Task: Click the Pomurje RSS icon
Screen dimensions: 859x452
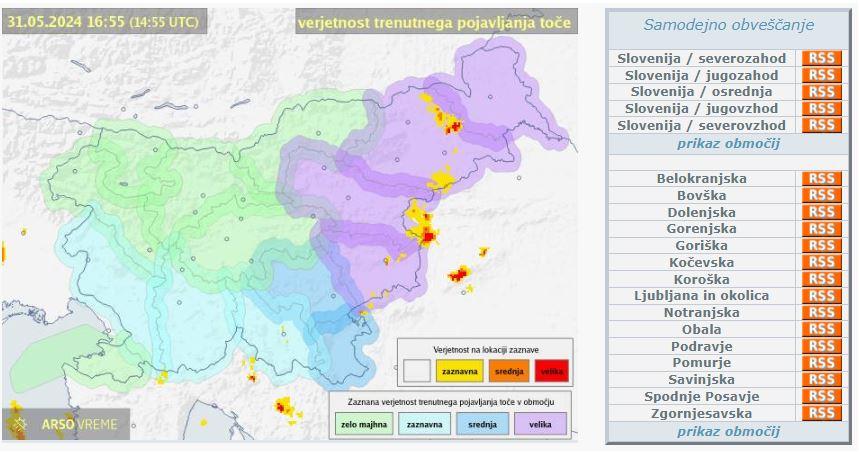Action: [821, 363]
